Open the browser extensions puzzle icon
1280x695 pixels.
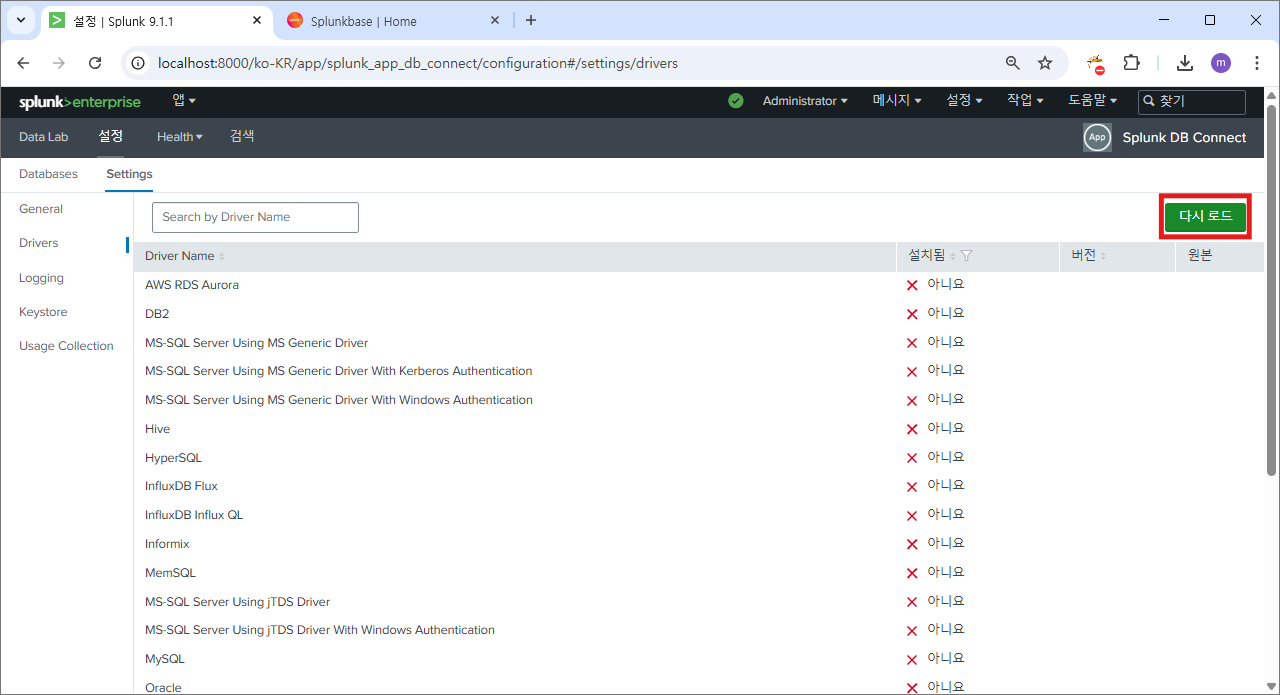[x=1131, y=63]
